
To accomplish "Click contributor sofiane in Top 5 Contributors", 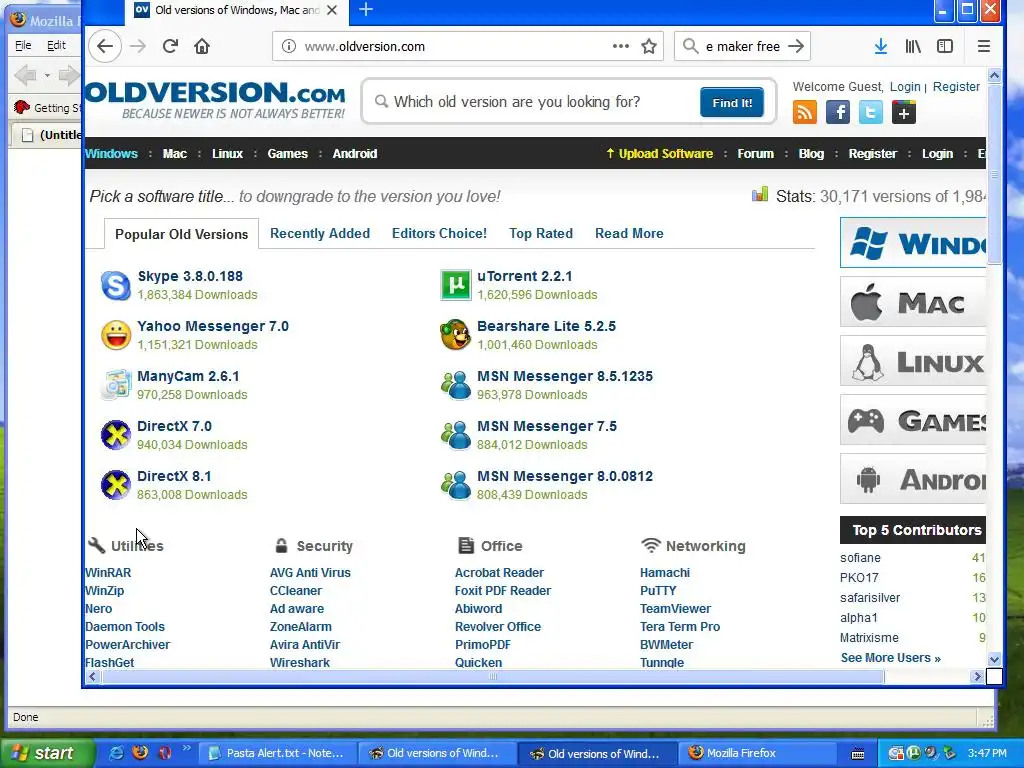I will click(x=860, y=558).
